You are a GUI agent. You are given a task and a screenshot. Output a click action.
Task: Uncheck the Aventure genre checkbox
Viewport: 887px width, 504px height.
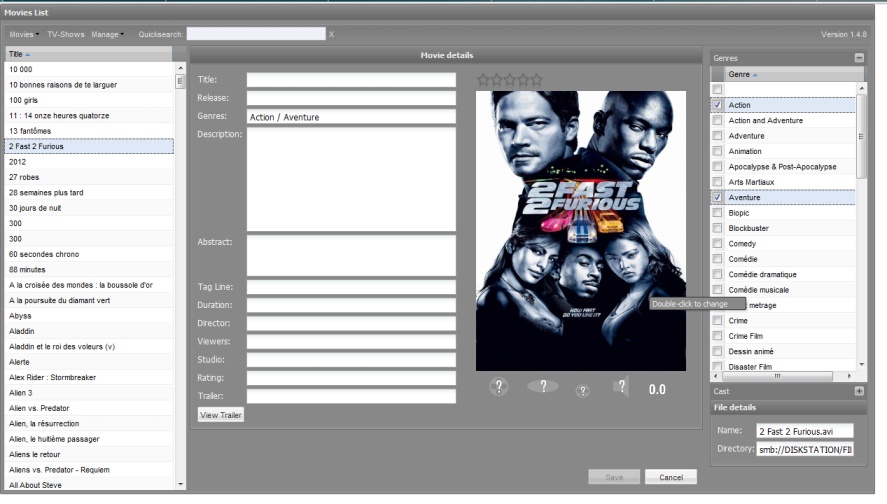coord(717,197)
